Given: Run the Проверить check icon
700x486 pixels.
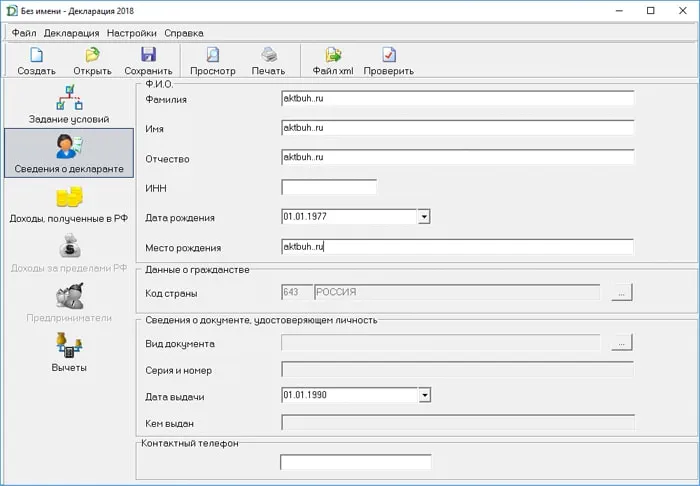Looking at the screenshot, I should [389, 56].
